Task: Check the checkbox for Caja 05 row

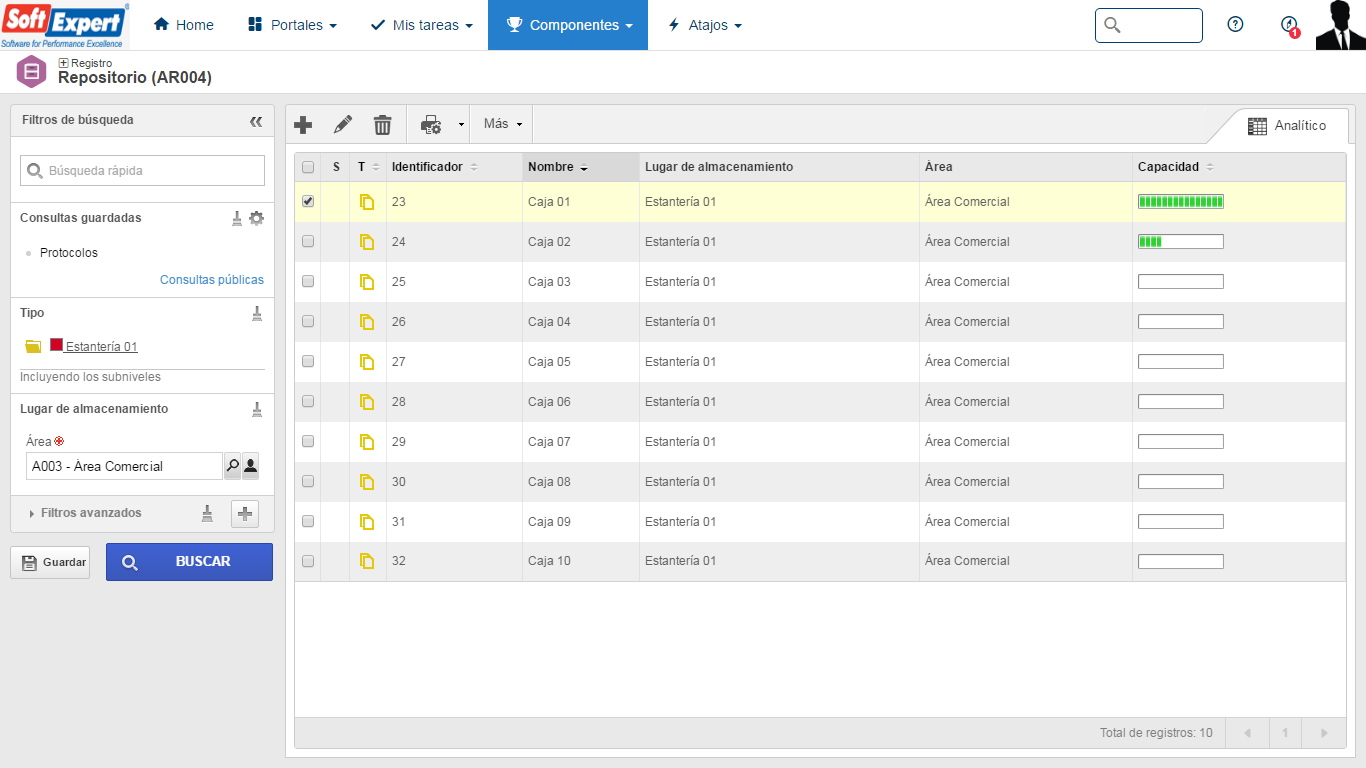Action: pyautogui.click(x=308, y=361)
